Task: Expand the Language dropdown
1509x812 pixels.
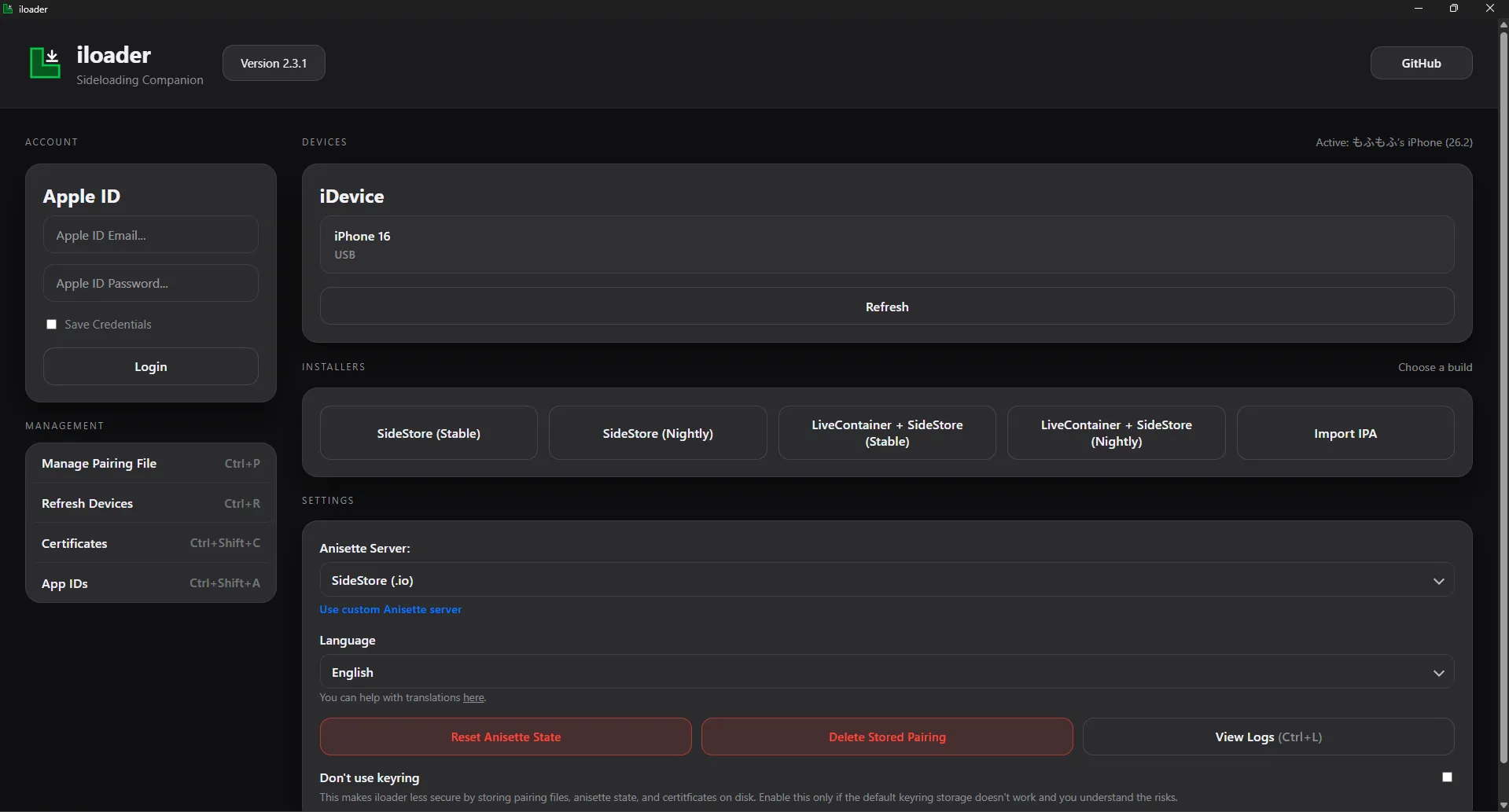Action: (x=887, y=672)
